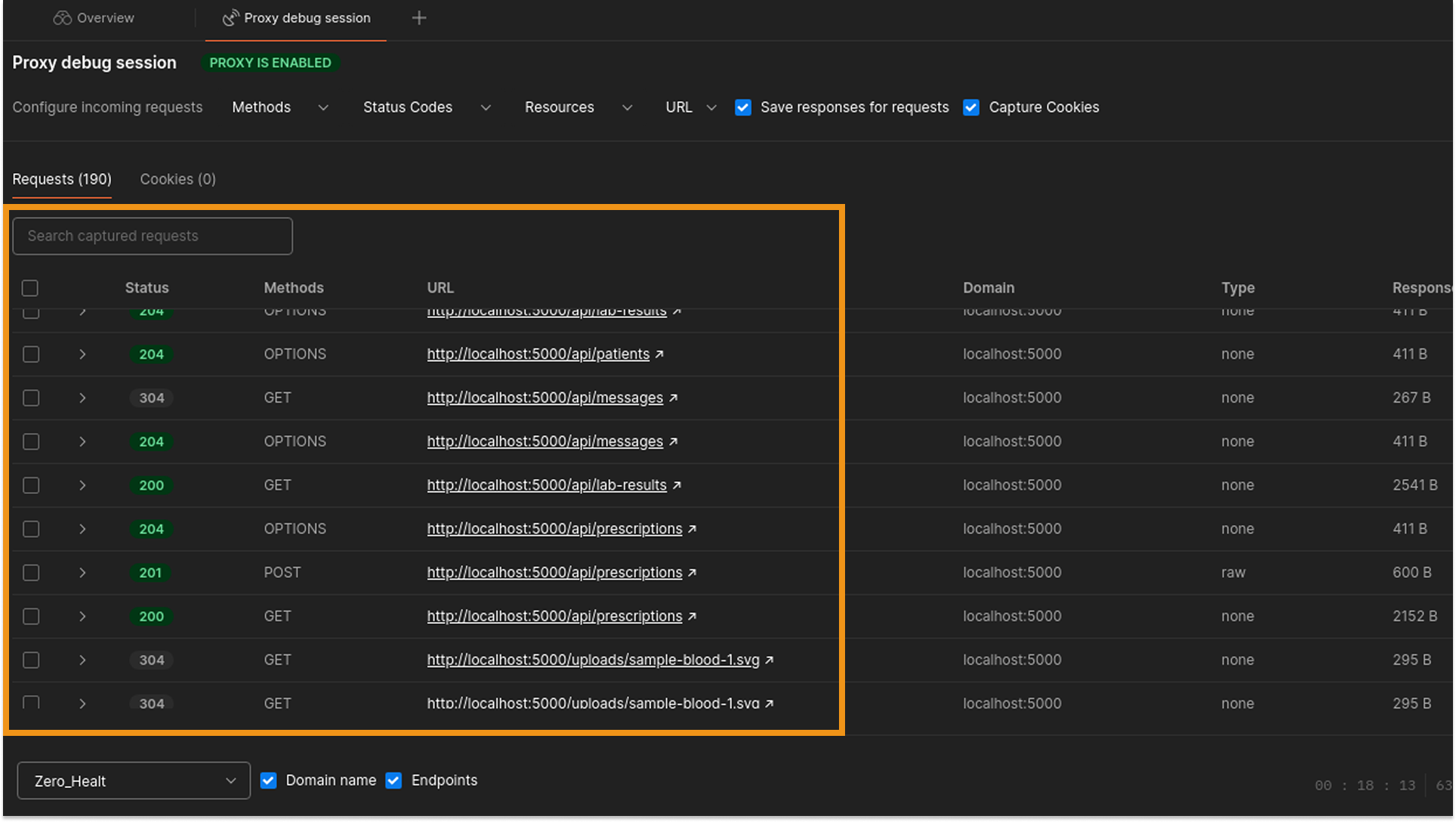
Task: Open the GET api/prescriptions URL link
Action: coord(554,616)
